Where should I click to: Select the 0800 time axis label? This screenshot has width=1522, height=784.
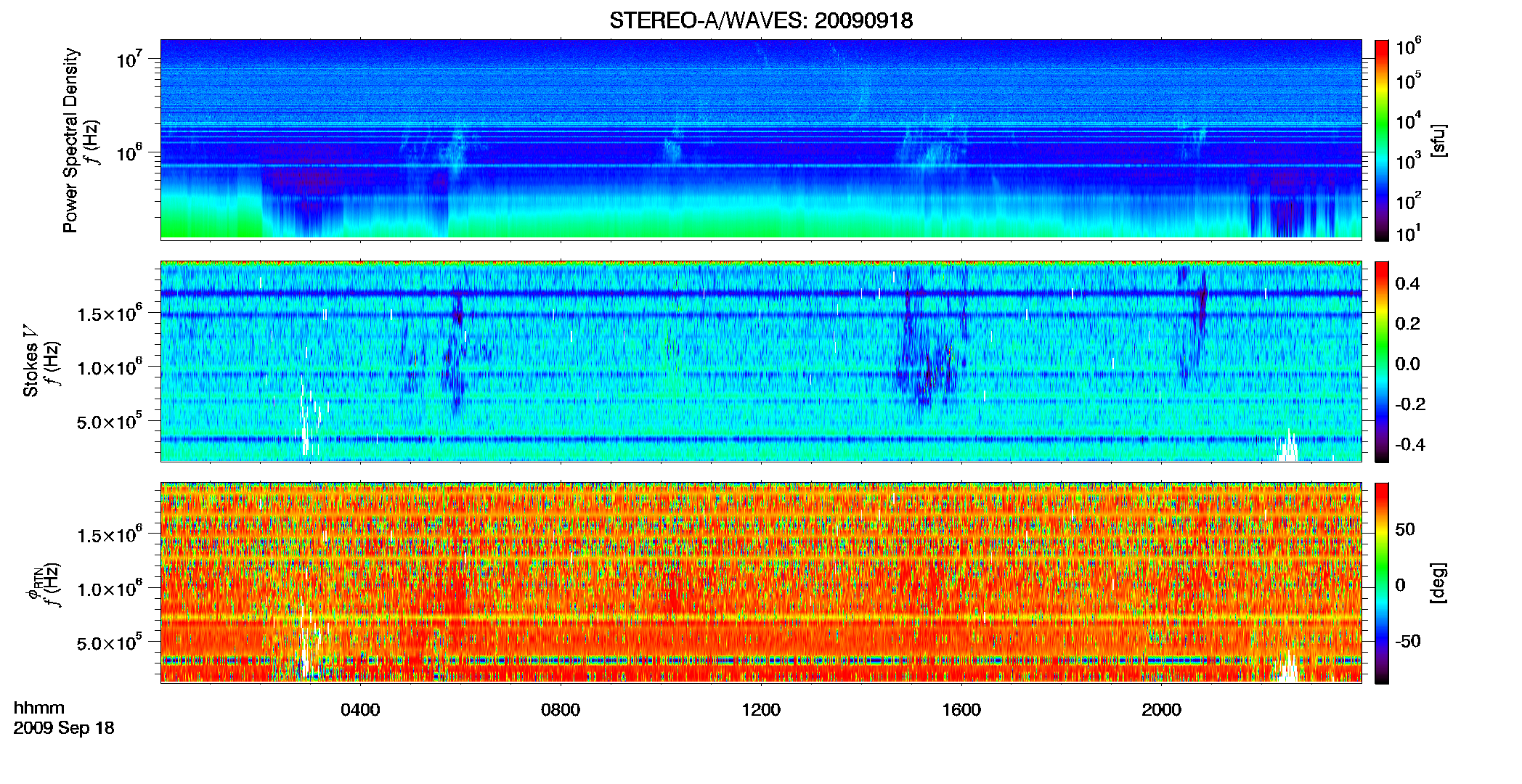click(561, 710)
